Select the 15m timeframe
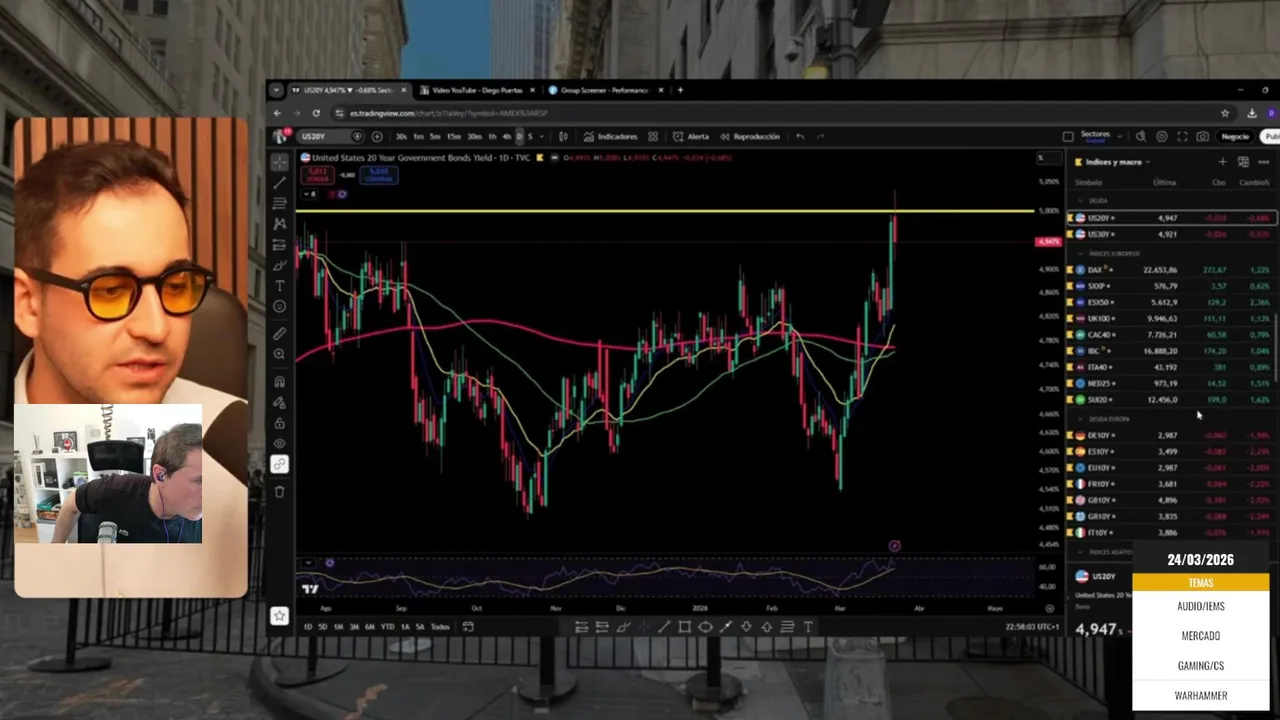Viewport: 1280px width, 720px height. [454, 136]
